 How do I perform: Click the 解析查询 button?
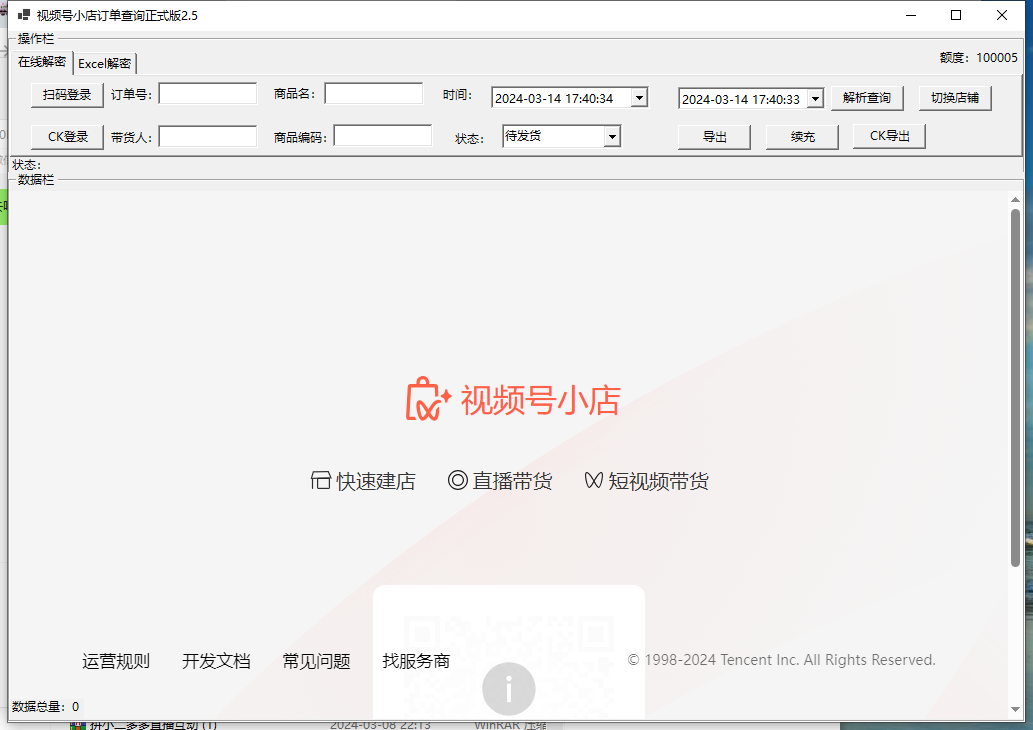point(866,98)
